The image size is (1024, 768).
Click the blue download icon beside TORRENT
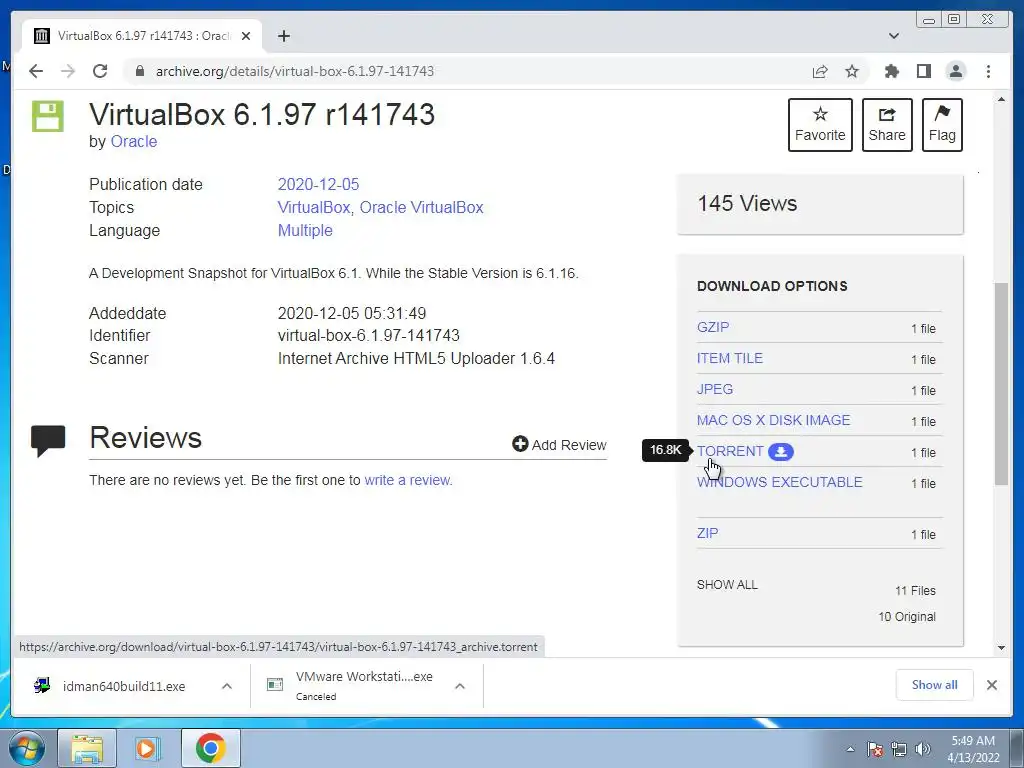click(x=780, y=451)
